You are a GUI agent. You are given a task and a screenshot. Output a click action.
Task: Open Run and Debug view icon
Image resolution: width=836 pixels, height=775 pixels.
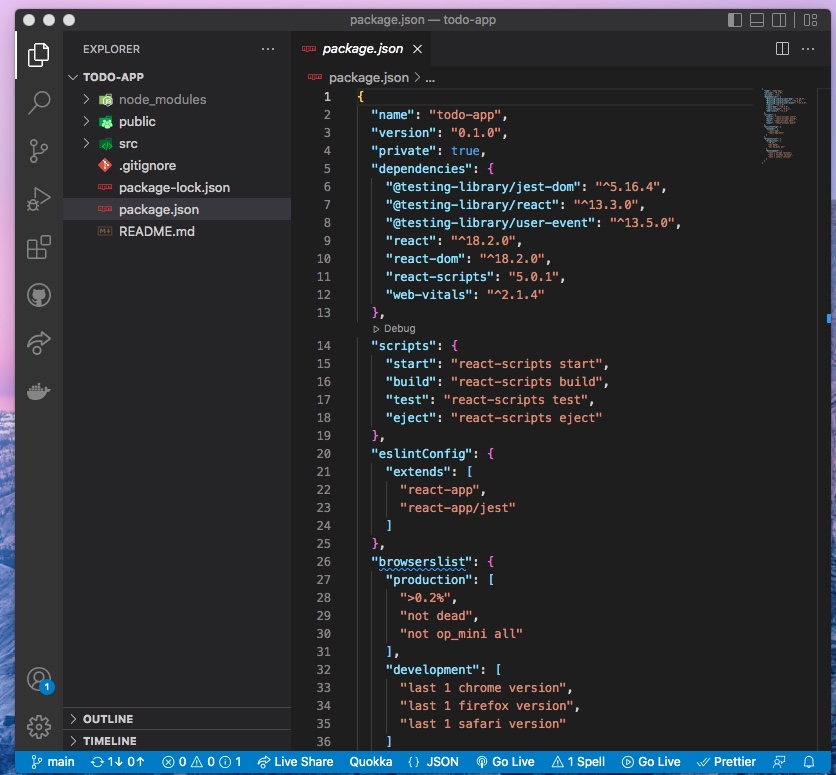(38, 199)
